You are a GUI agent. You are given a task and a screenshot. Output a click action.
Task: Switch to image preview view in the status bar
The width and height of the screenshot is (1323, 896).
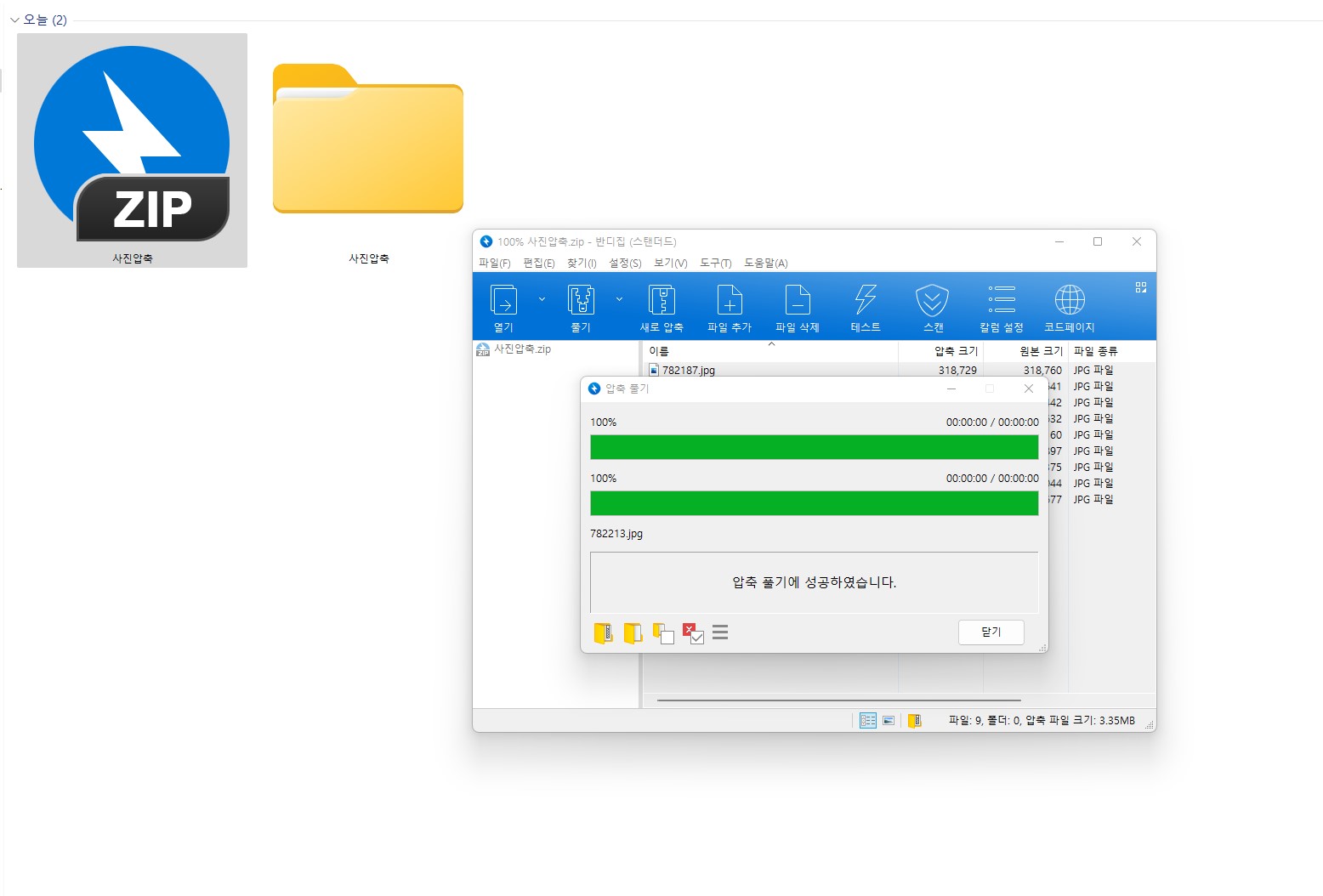[x=889, y=720]
